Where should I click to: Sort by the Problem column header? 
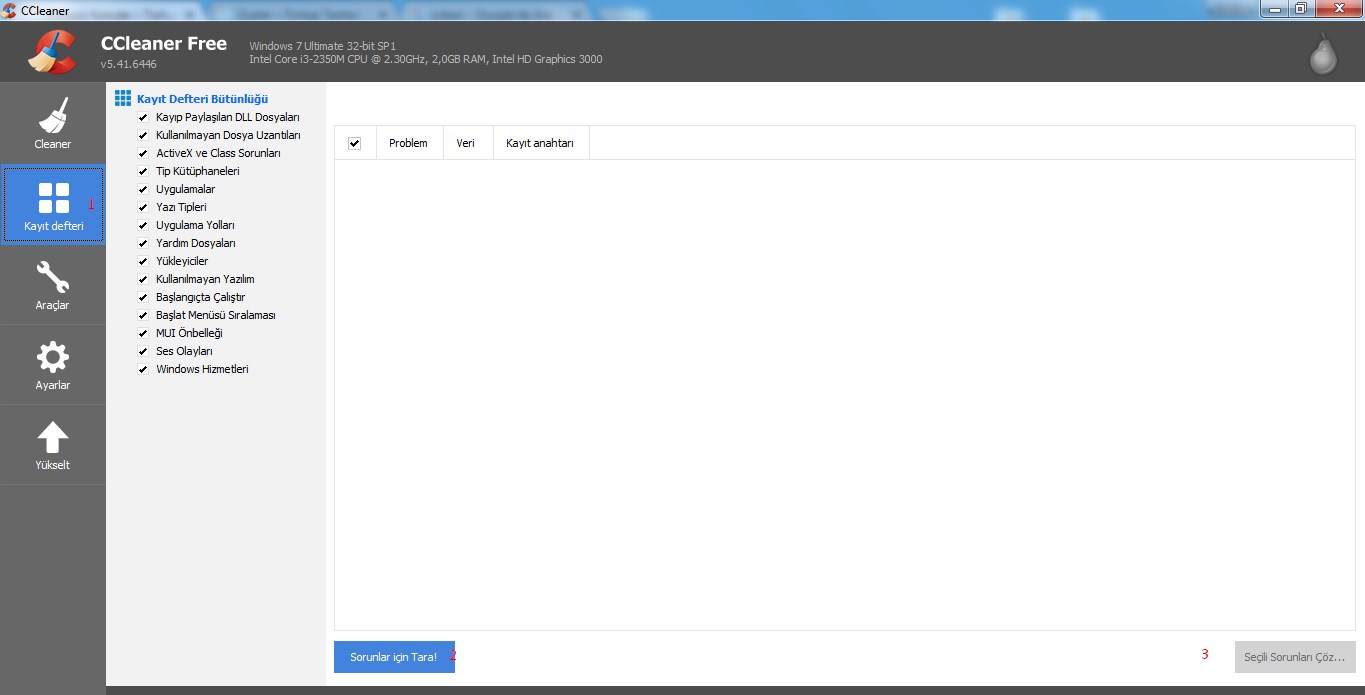pos(408,143)
